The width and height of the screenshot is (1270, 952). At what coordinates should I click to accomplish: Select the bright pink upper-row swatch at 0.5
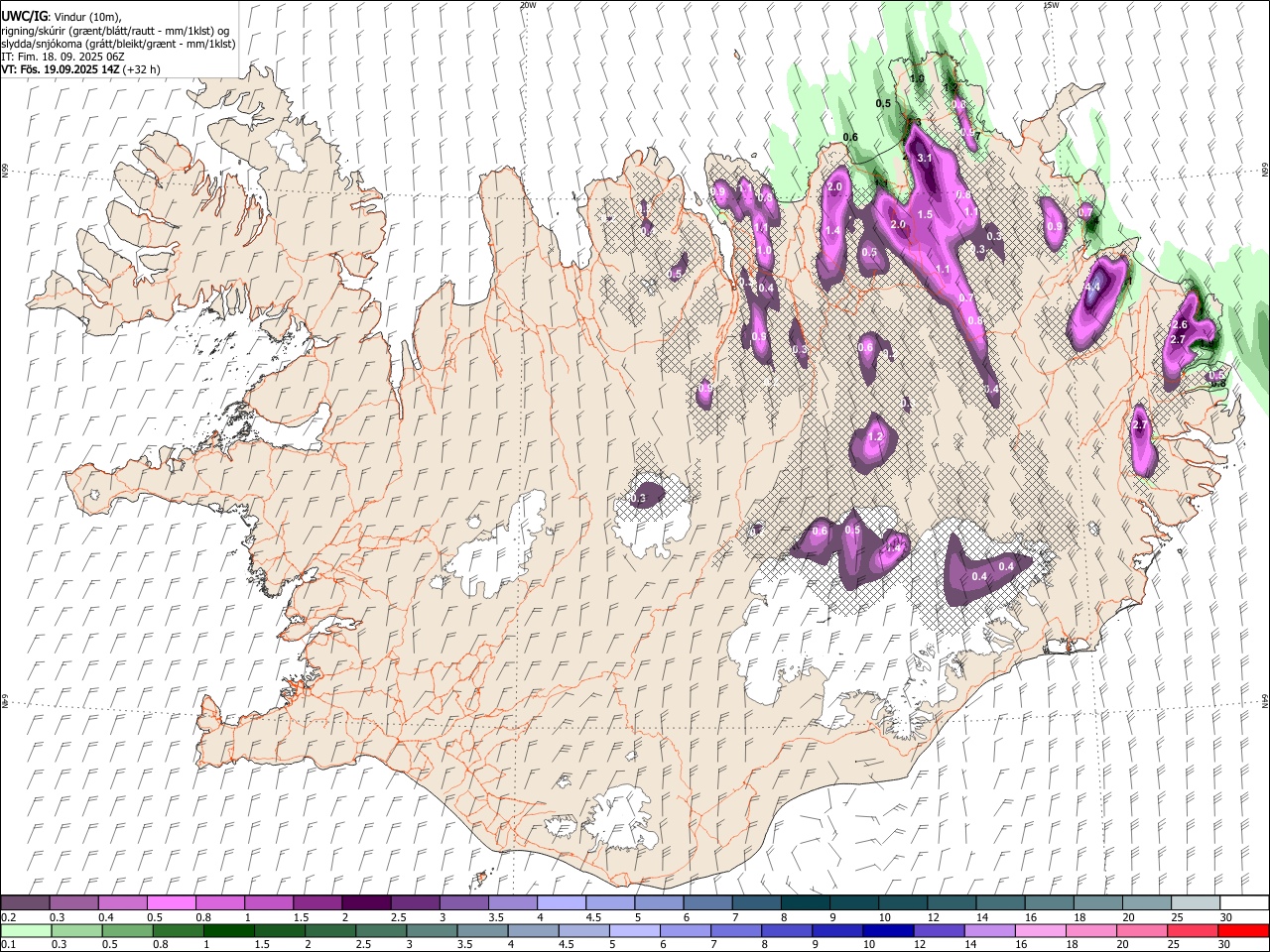pyautogui.click(x=171, y=903)
